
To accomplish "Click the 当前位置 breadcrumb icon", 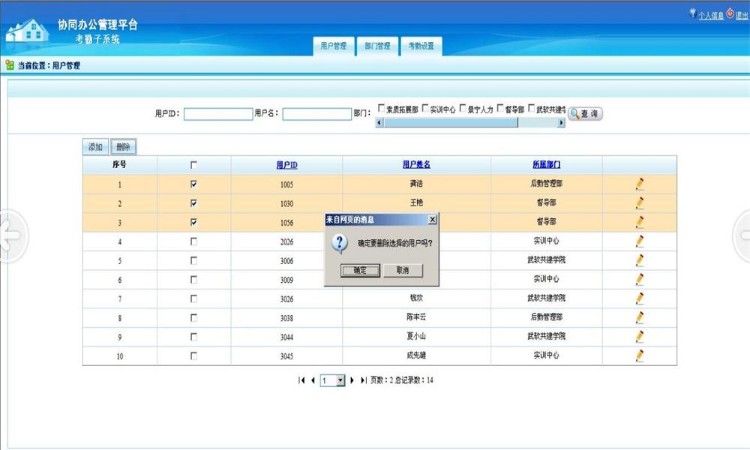I will coord(10,65).
